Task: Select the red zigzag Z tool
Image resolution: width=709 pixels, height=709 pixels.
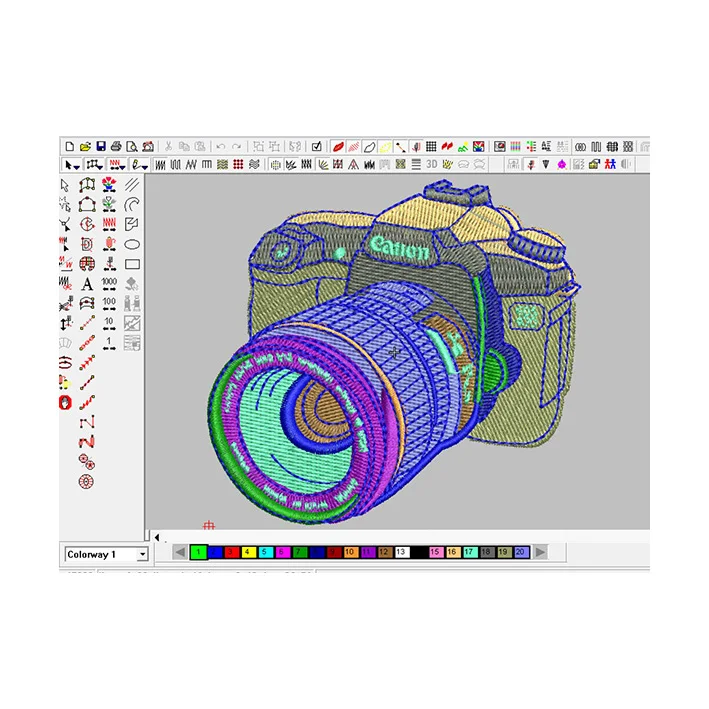Action: pos(87,442)
